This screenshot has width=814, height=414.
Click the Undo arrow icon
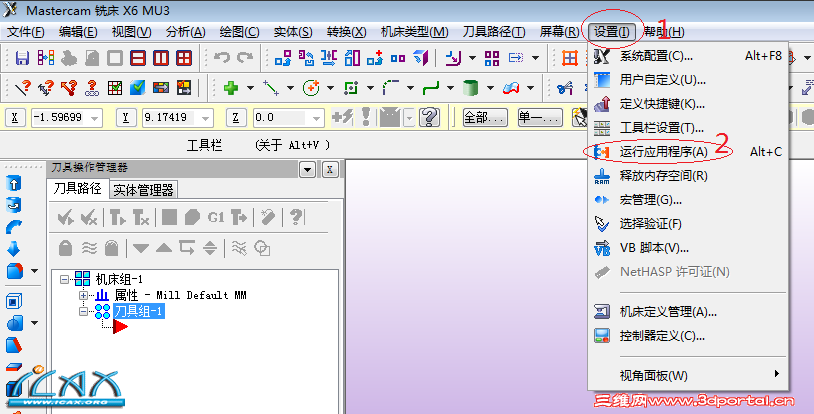click(222, 57)
